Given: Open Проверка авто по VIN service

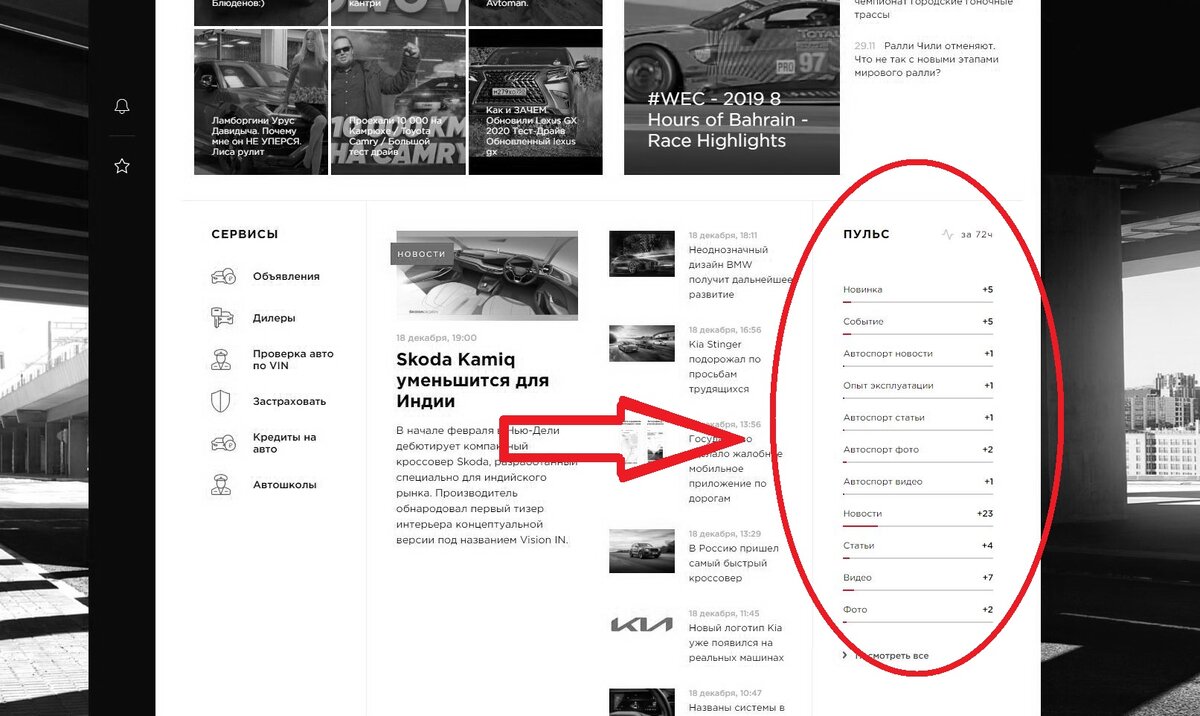Looking at the screenshot, I should point(293,360).
